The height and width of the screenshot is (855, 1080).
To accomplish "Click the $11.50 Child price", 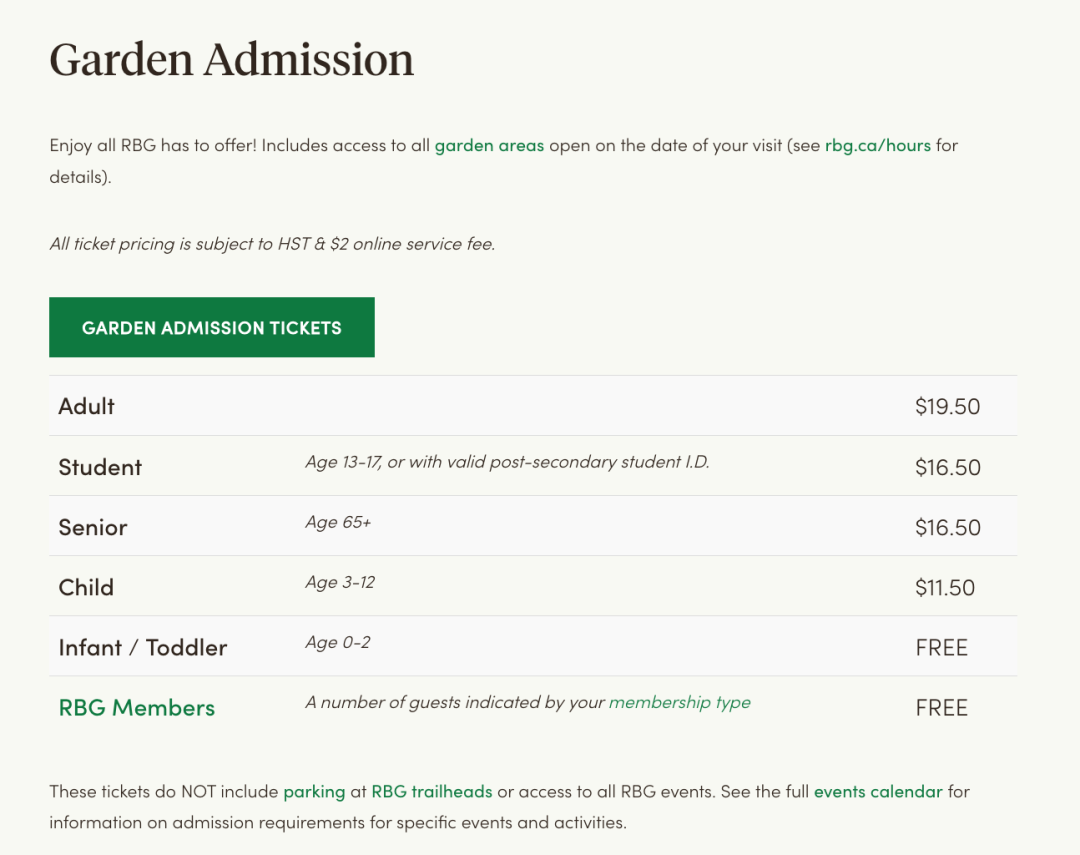I will pos(944,587).
